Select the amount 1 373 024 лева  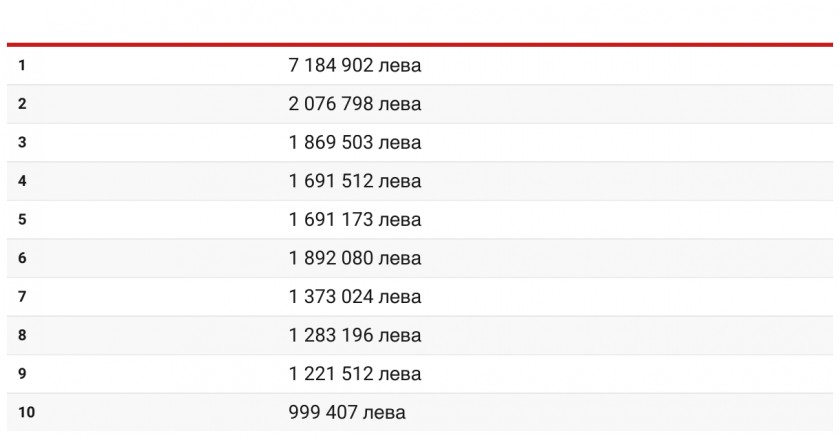[x=355, y=297]
